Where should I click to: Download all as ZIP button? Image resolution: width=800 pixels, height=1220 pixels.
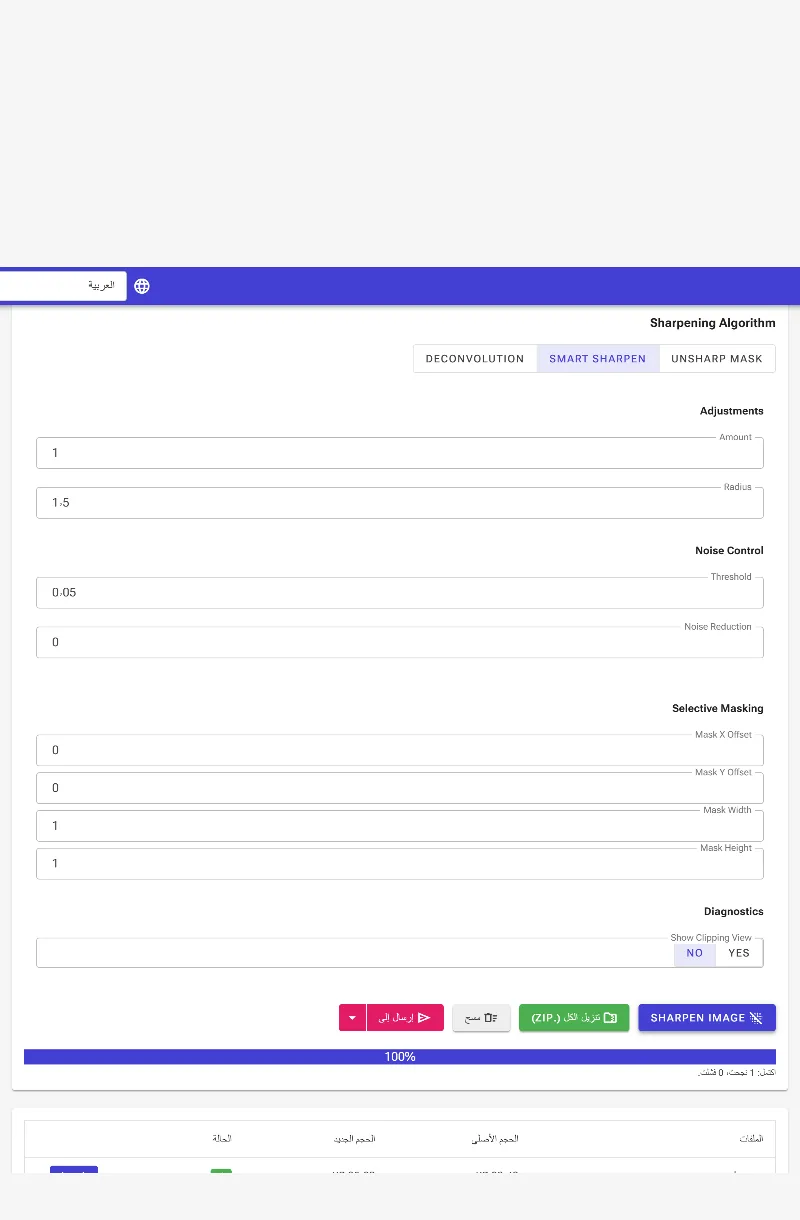(x=574, y=1018)
